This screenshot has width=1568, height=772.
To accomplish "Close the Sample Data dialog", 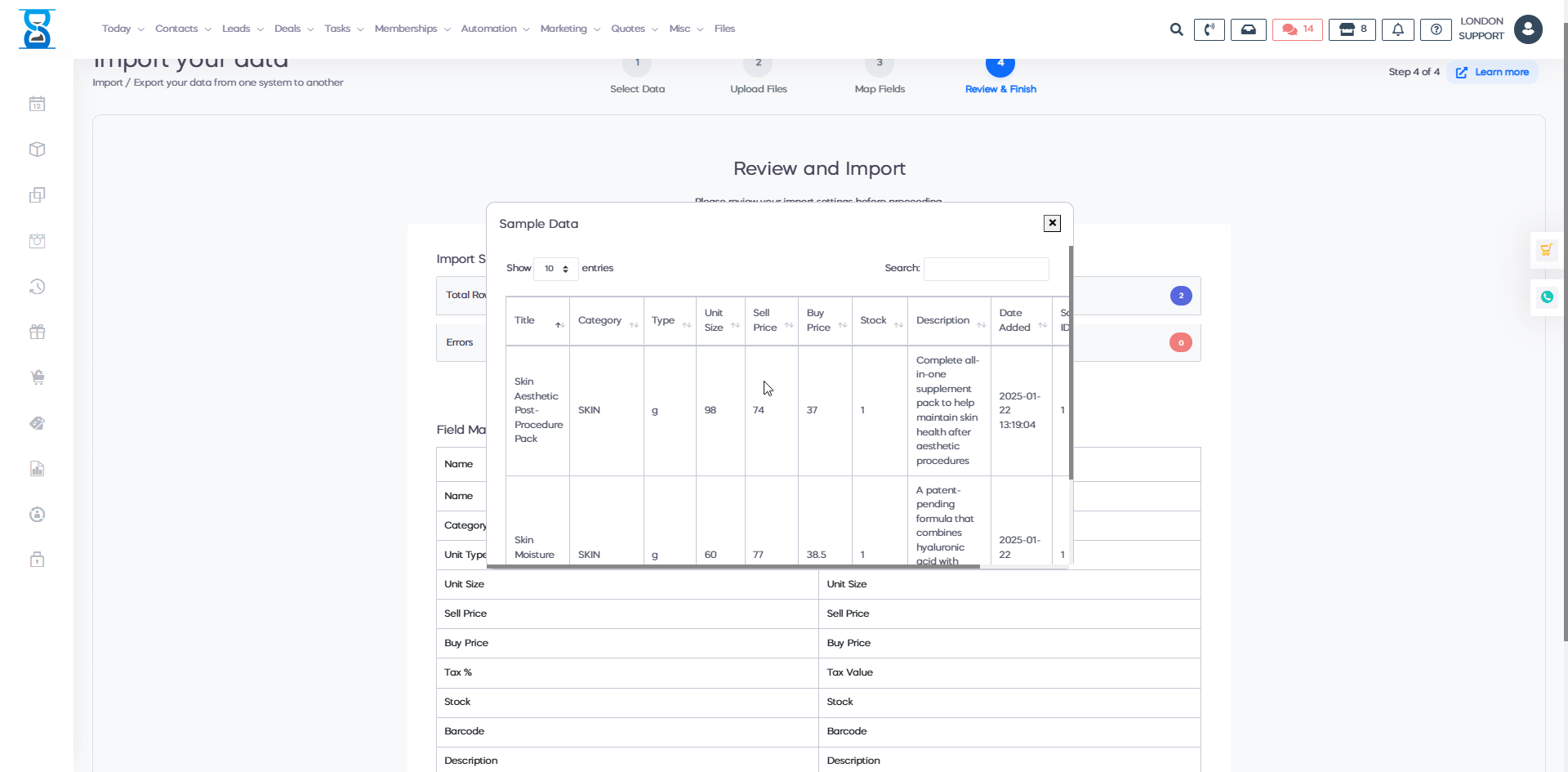I will tap(1052, 223).
